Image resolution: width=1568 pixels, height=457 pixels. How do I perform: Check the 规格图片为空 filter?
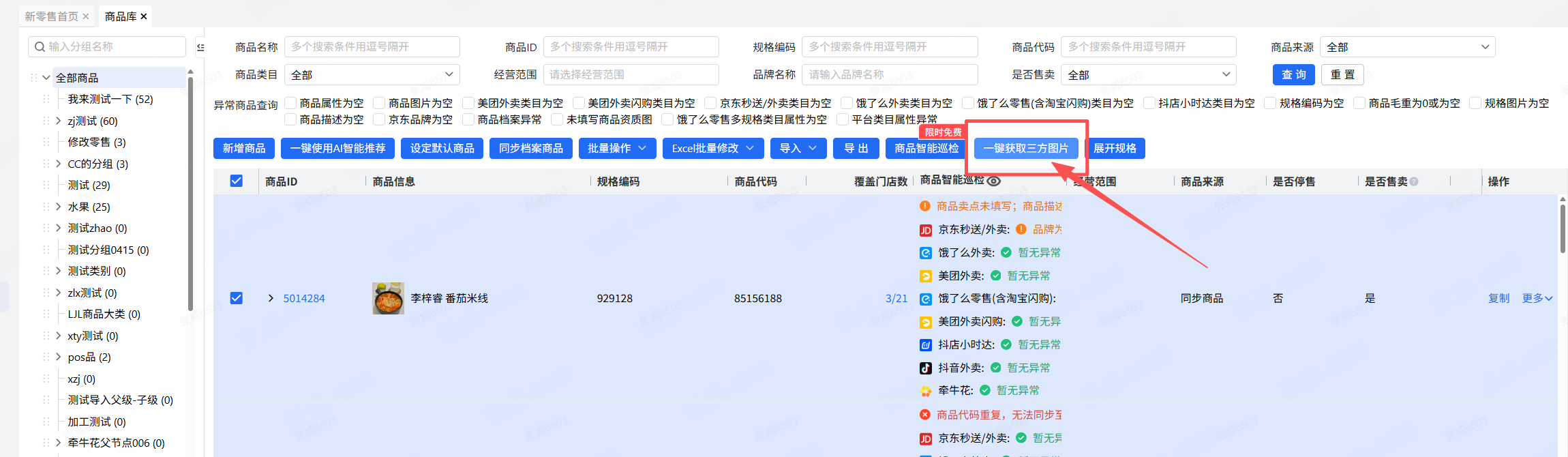point(1475,103)
